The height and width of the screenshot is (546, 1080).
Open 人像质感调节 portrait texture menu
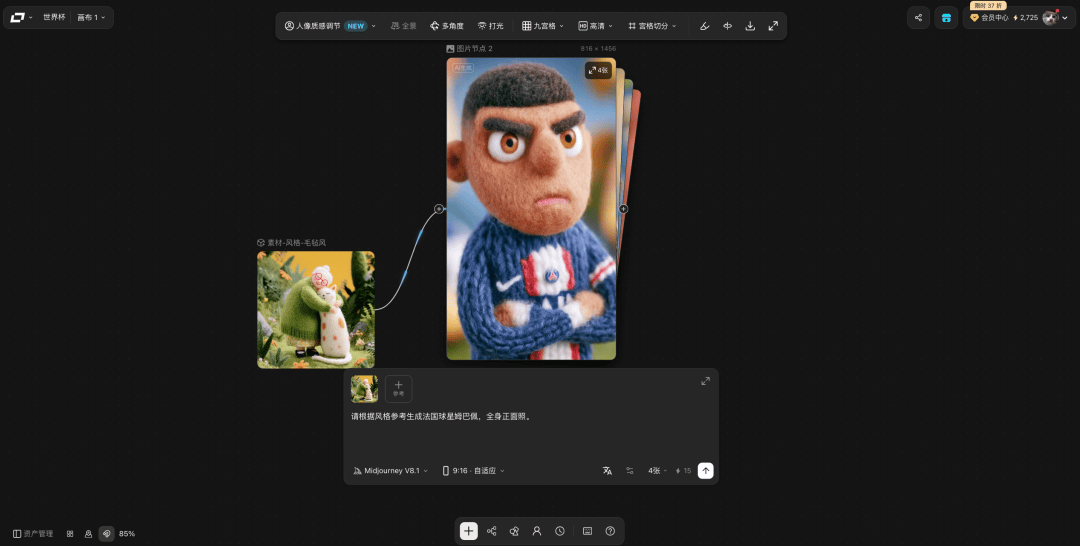tap(330, 26)
